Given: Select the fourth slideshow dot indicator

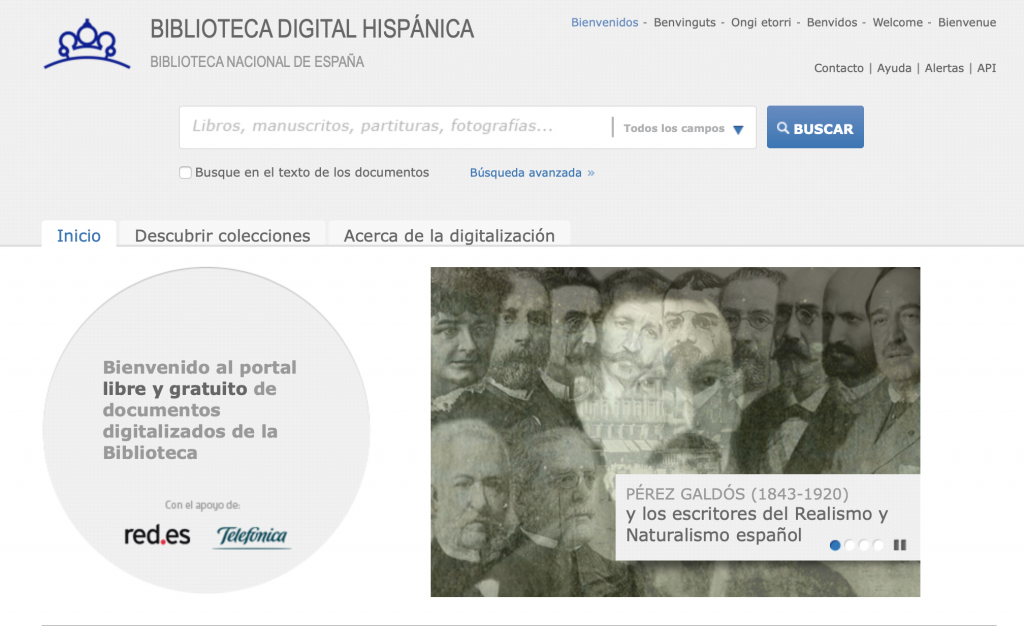Looking at the screenshot, I should (x=878, y=545).
